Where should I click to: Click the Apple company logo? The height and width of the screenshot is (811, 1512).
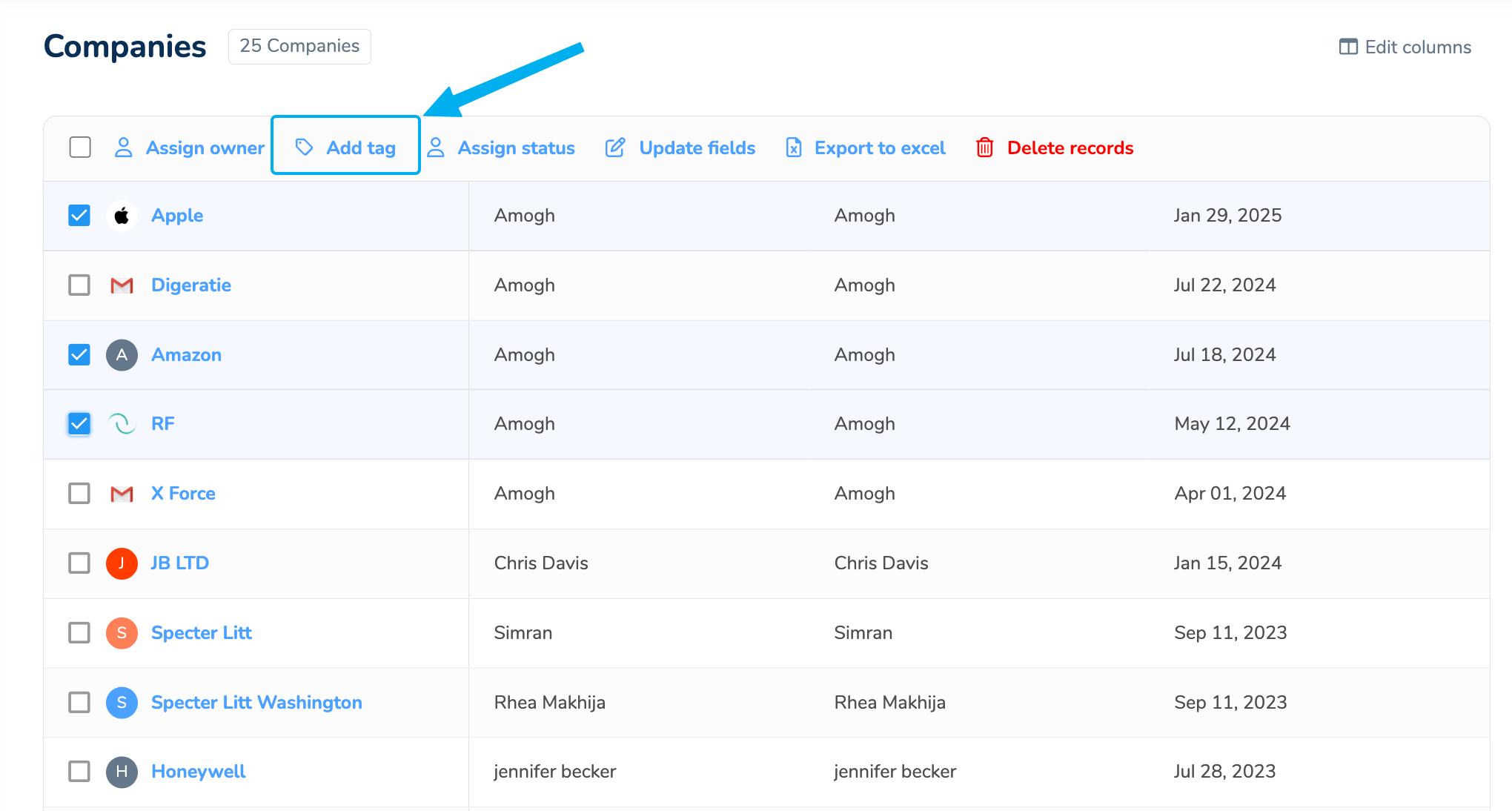pos(122,216)
